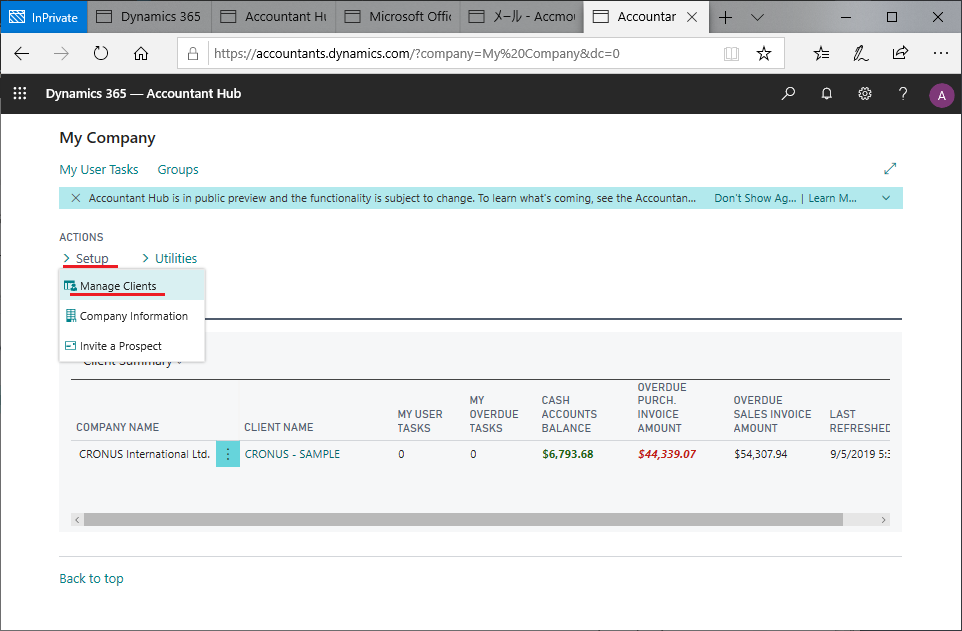Viewport: 962px width, 631px height.
Task: Add this page to favorites star
Action: pyautogui.click(x=764, y=53)
